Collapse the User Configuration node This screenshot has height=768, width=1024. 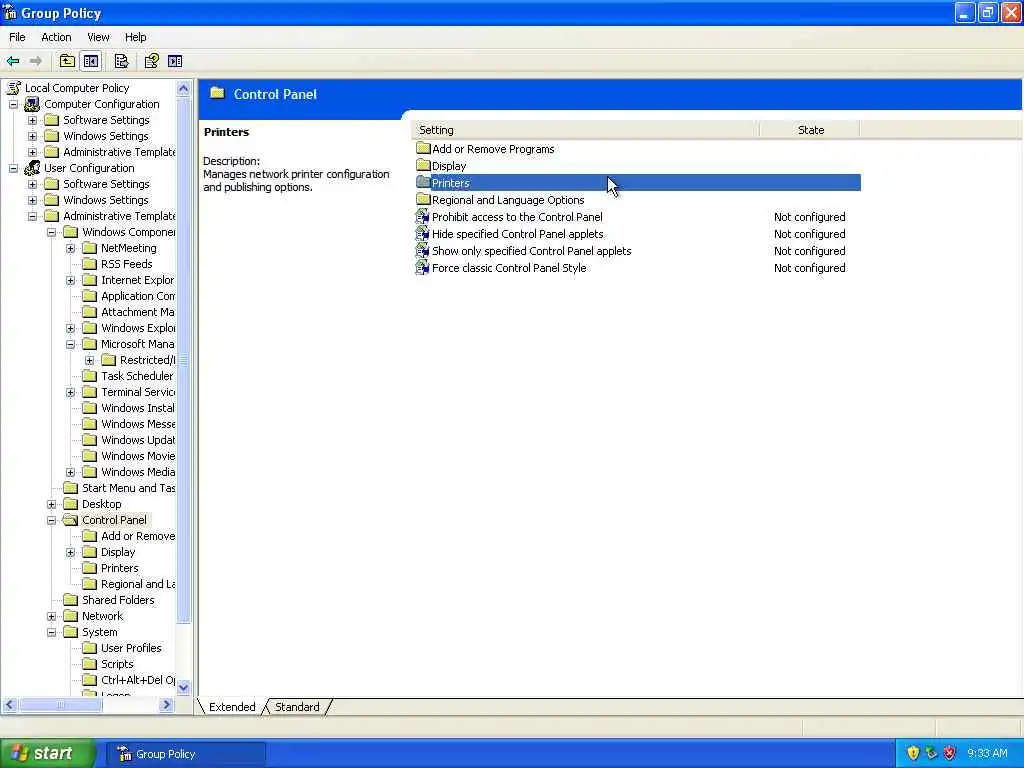tap(13, 168)
